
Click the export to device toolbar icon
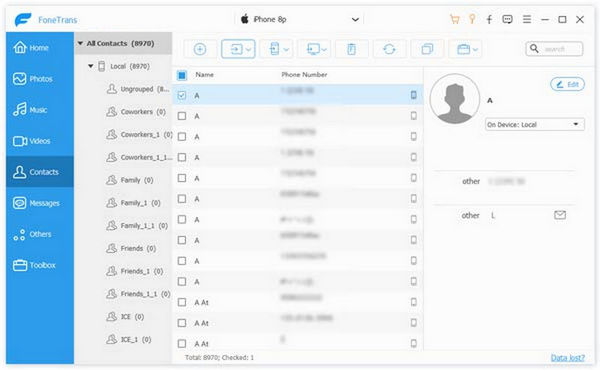coord(236,49)
